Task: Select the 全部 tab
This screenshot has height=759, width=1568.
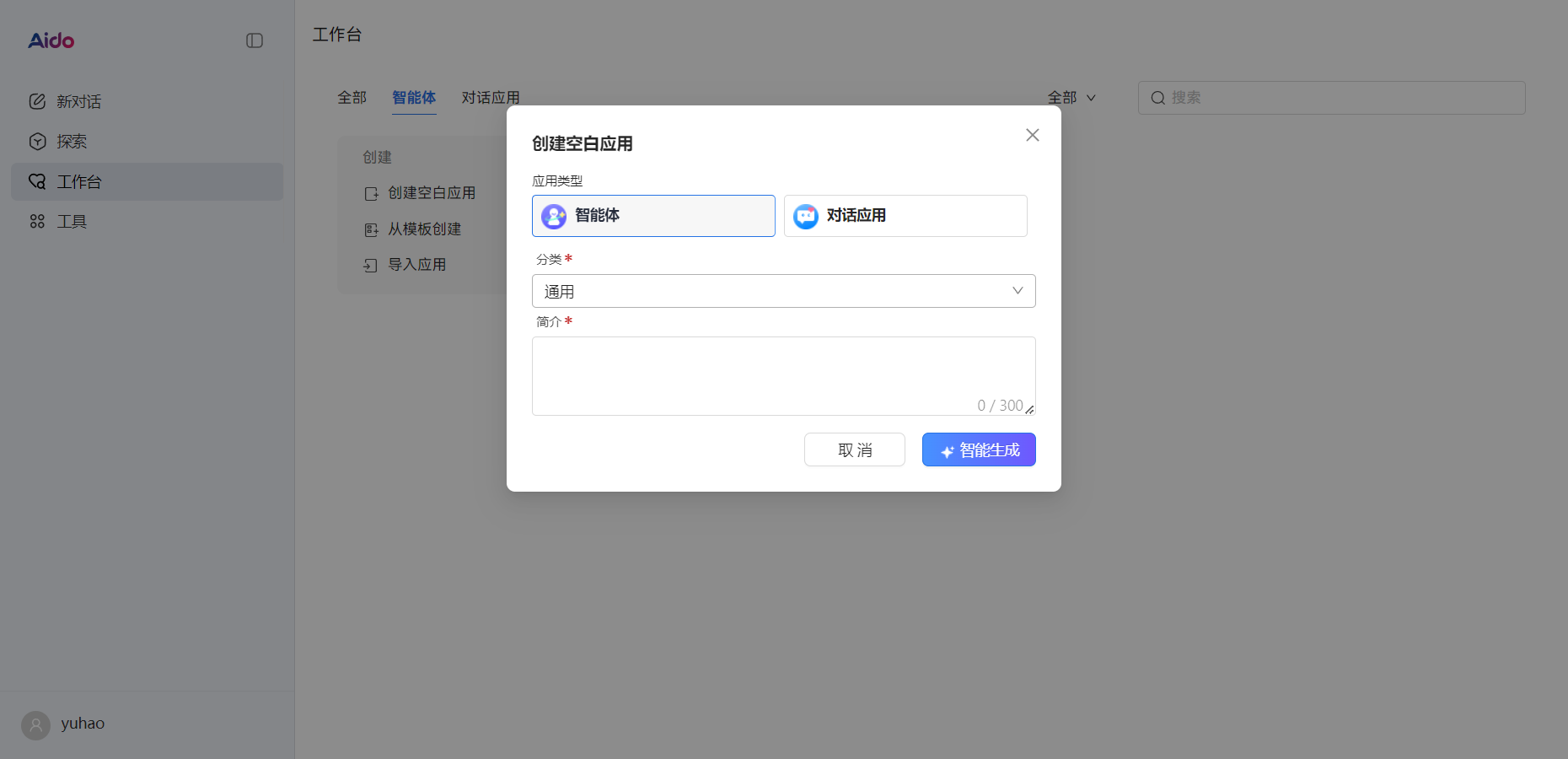Action: pos(352,98)
